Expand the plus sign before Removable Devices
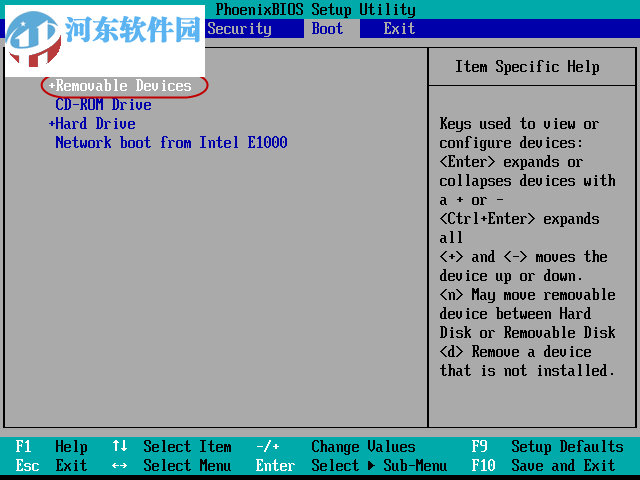This screenshot has height=480, width=640. tap(51, 86)
